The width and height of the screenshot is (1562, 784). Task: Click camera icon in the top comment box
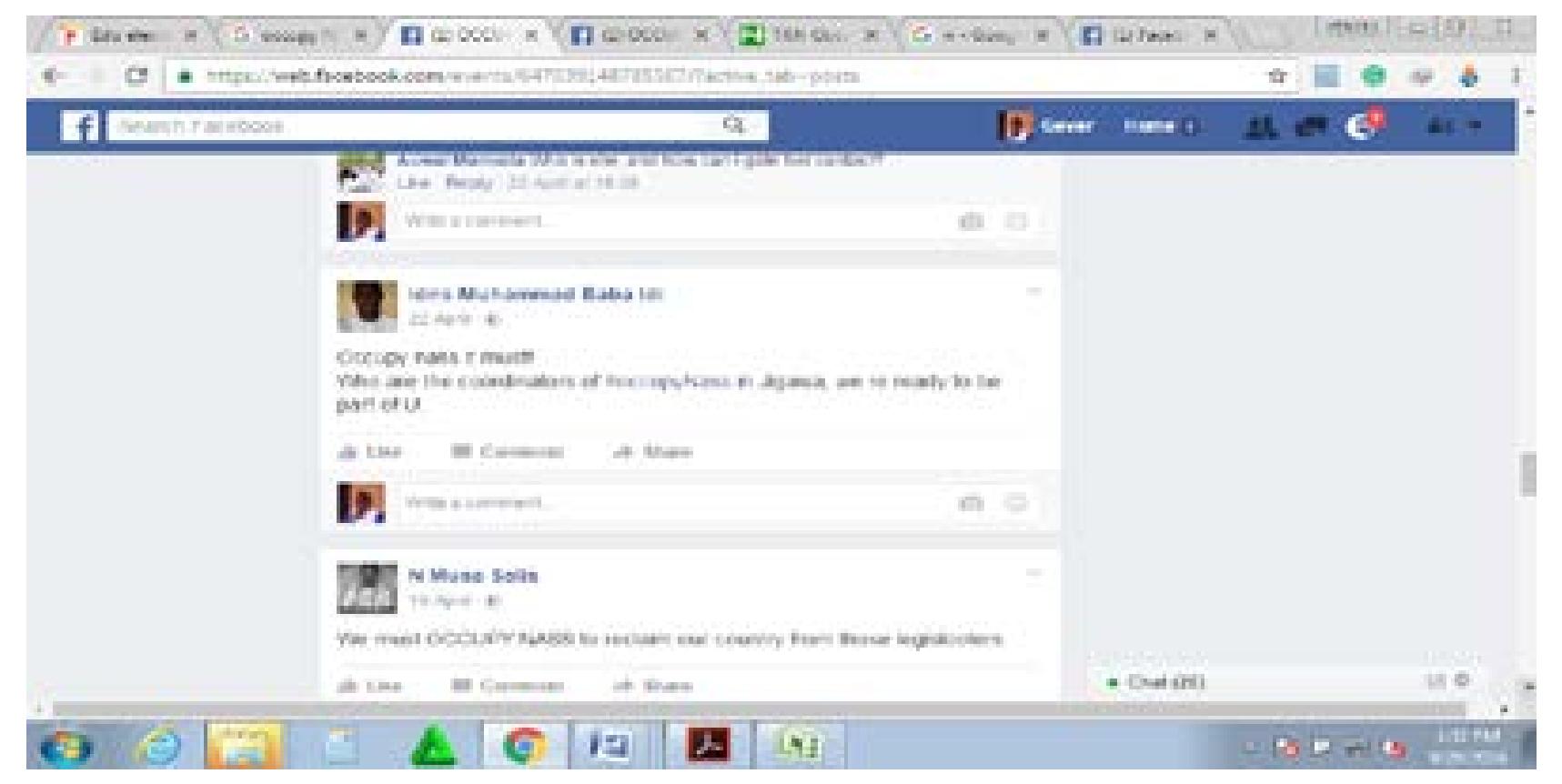(x=972, y=221)
